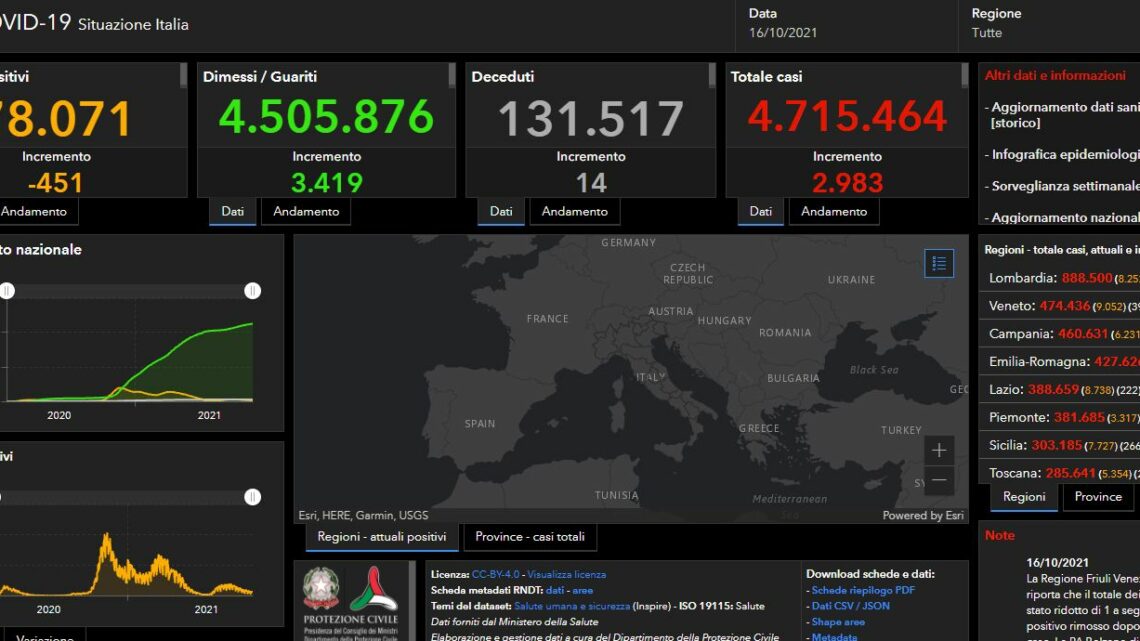The height and width of the screenshot is (641, 1140).
Task: Select Piemonte row in regions list
Action: coord(1059,418)
